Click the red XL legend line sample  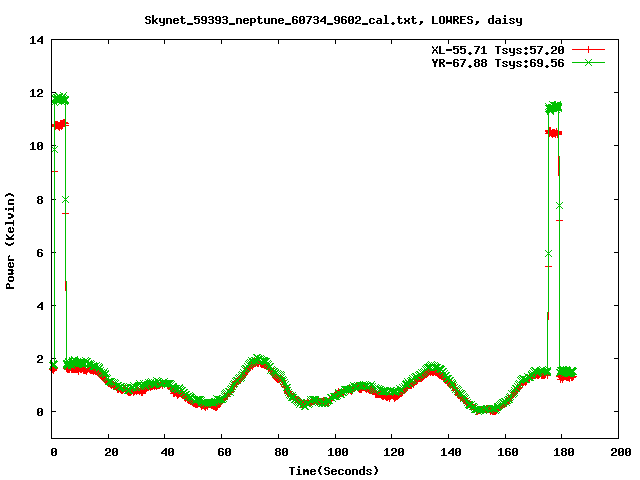588,50
